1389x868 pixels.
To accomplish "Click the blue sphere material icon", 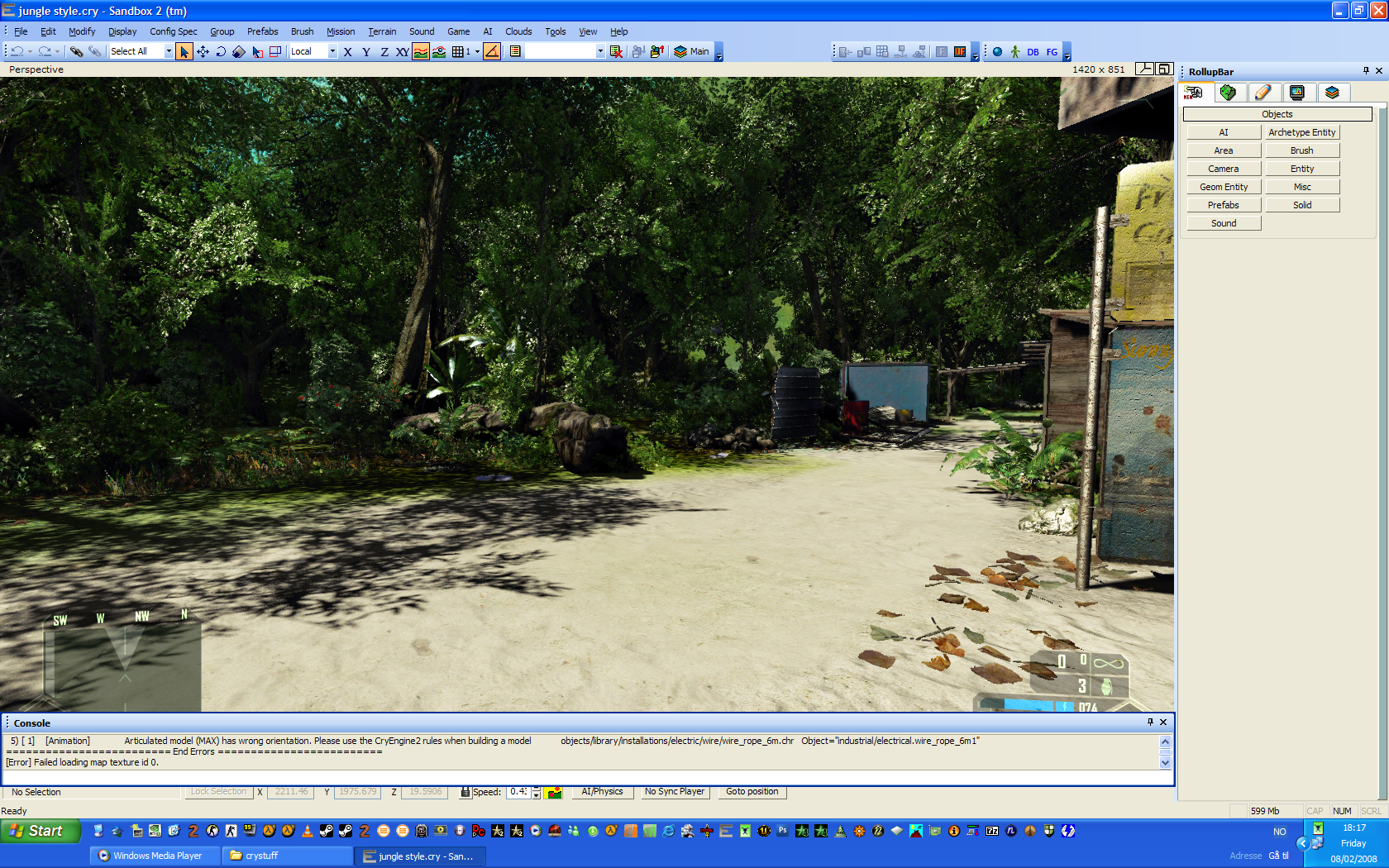I will [x=997, y=51].
